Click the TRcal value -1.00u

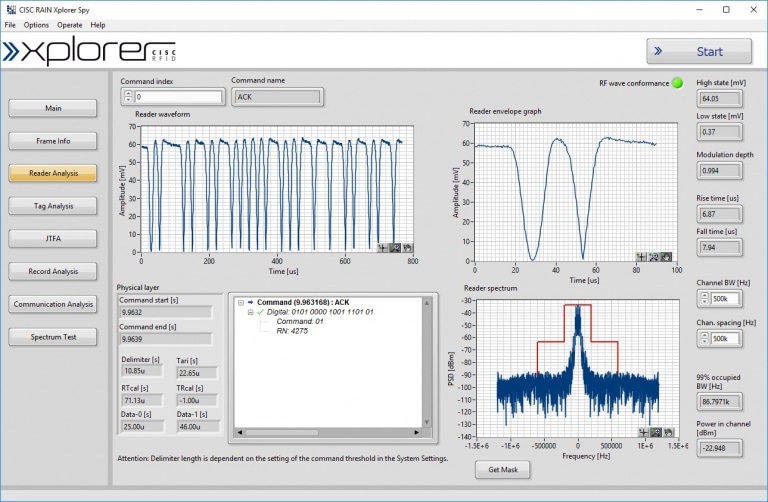tap(197, 401)
